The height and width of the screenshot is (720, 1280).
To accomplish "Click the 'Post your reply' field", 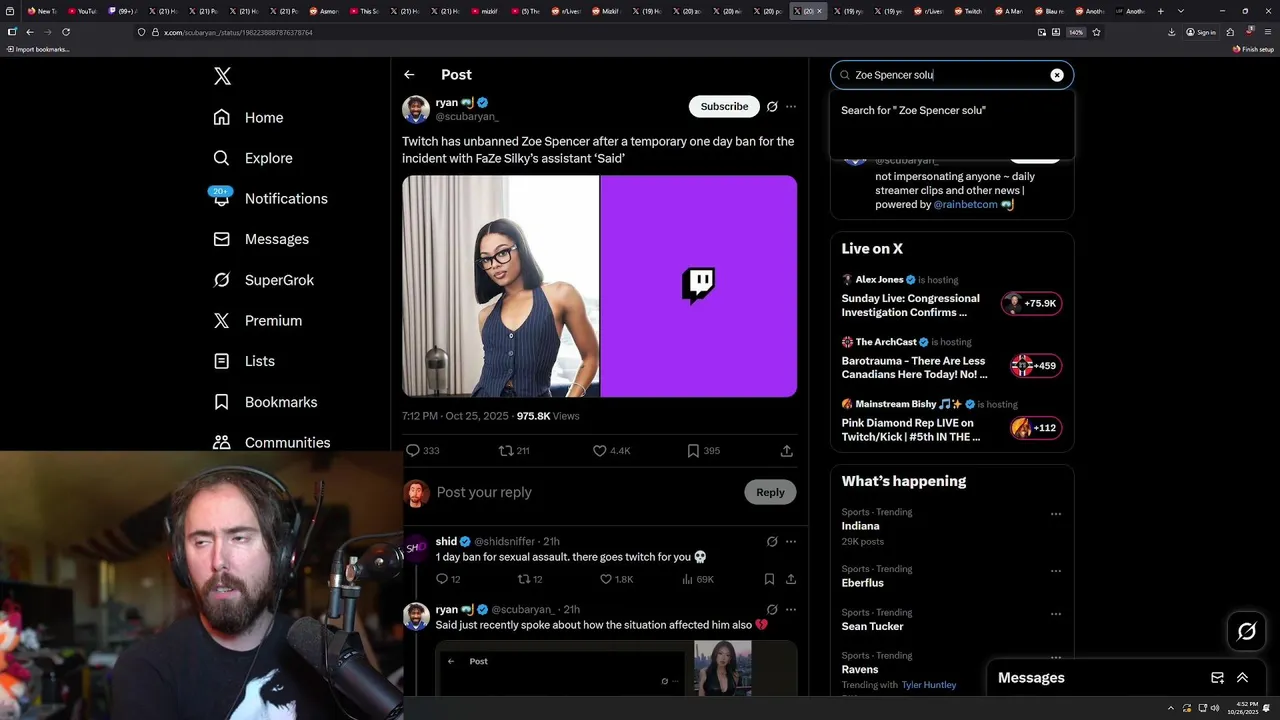I will click(585, 492).
